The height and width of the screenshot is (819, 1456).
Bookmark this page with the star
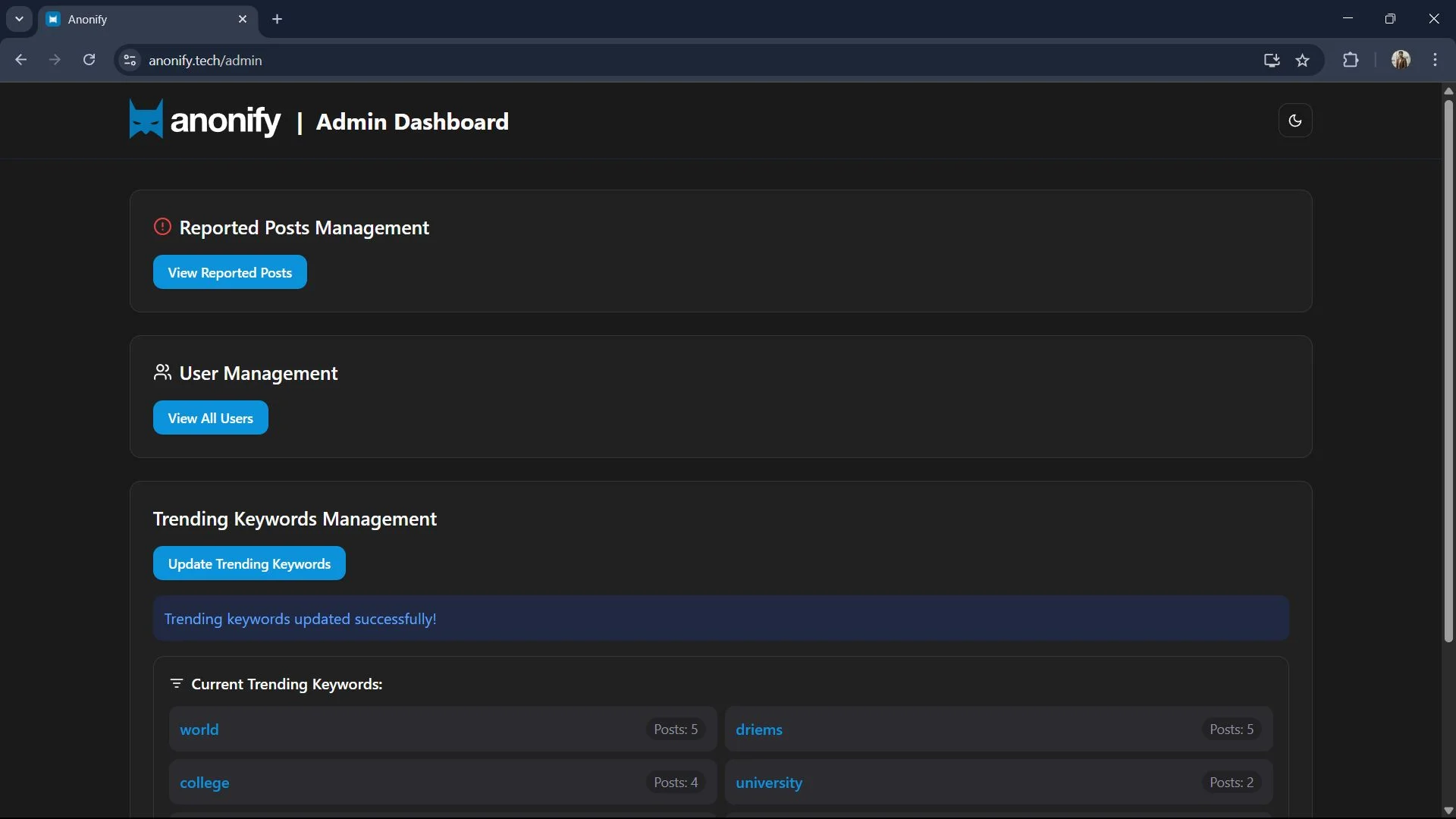pos(1303,60)
